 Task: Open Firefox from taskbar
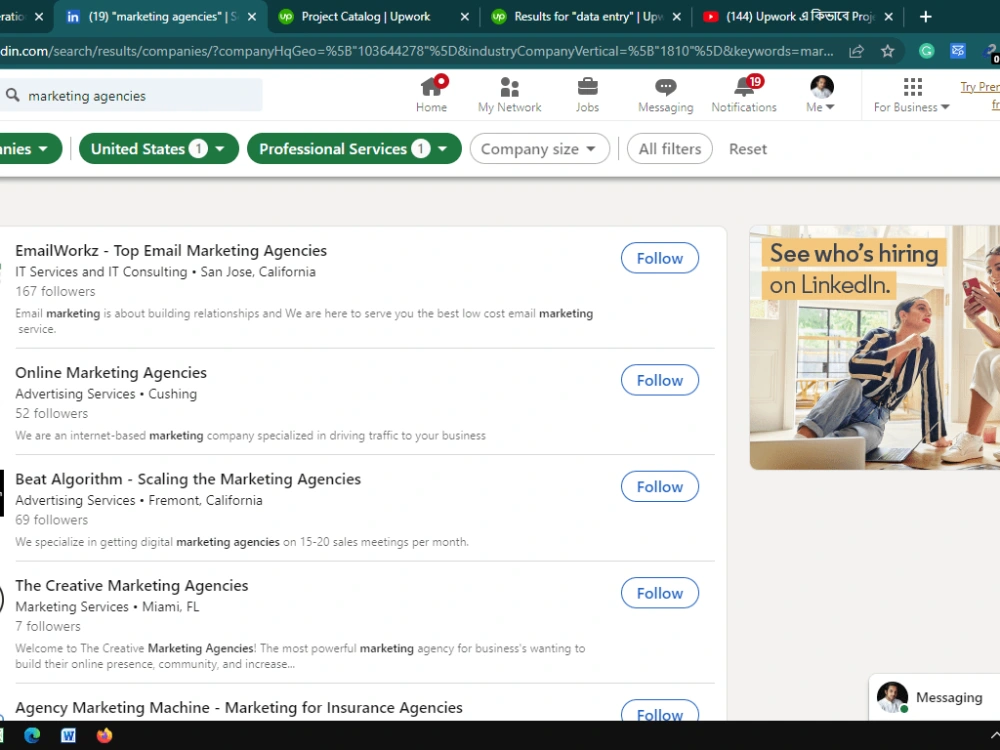[x=104, y=735]
